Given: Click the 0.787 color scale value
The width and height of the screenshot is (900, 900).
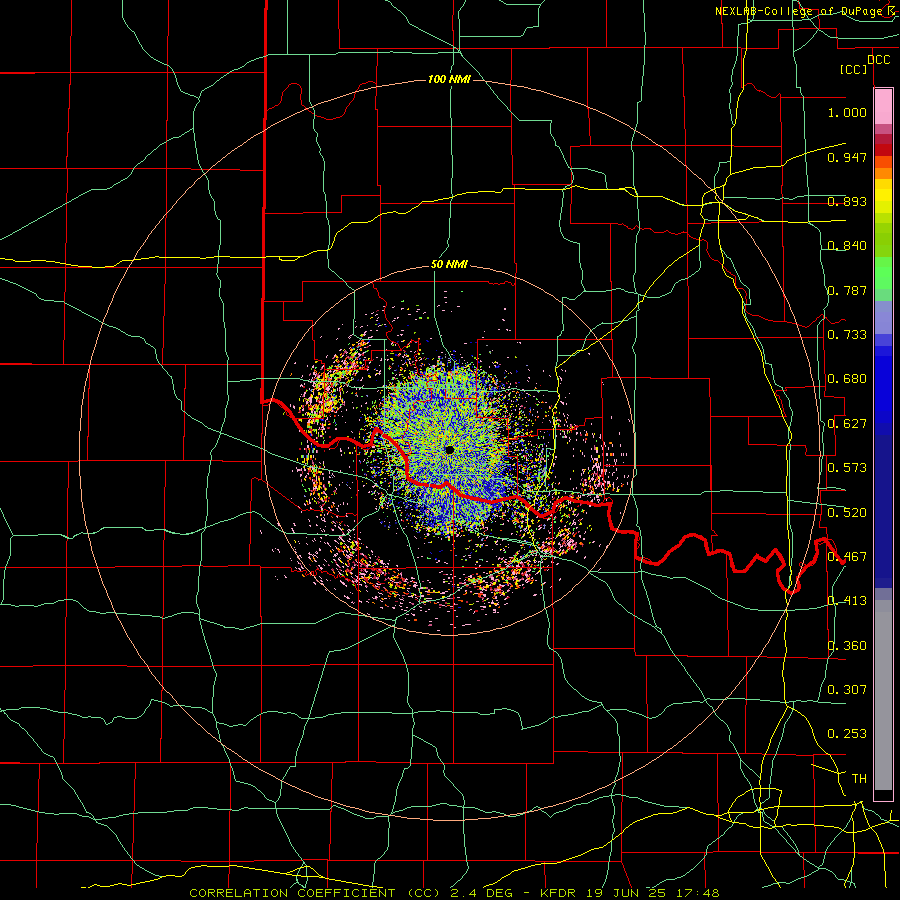Looking at the screenshot, I should (x=847, y=290).
